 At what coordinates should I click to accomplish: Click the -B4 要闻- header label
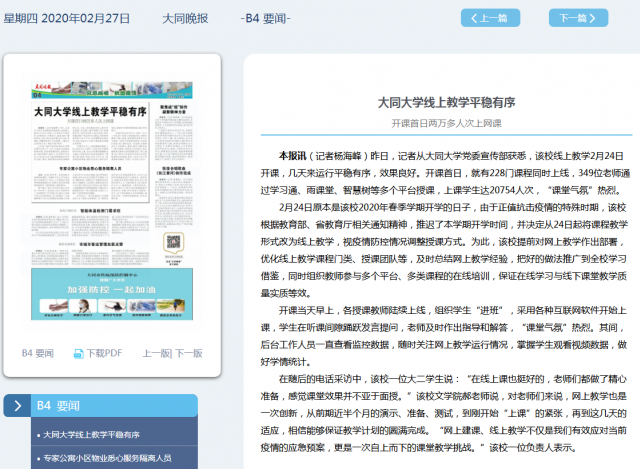point(265,18)
